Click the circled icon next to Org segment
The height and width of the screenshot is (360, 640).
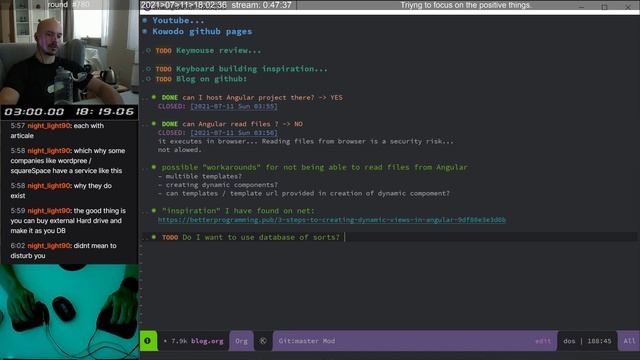click(263, 341)
